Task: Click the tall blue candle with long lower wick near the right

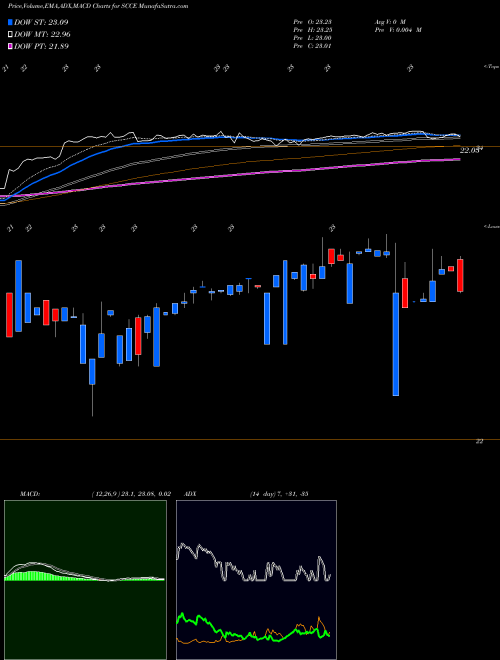Action: click(396, 344)
